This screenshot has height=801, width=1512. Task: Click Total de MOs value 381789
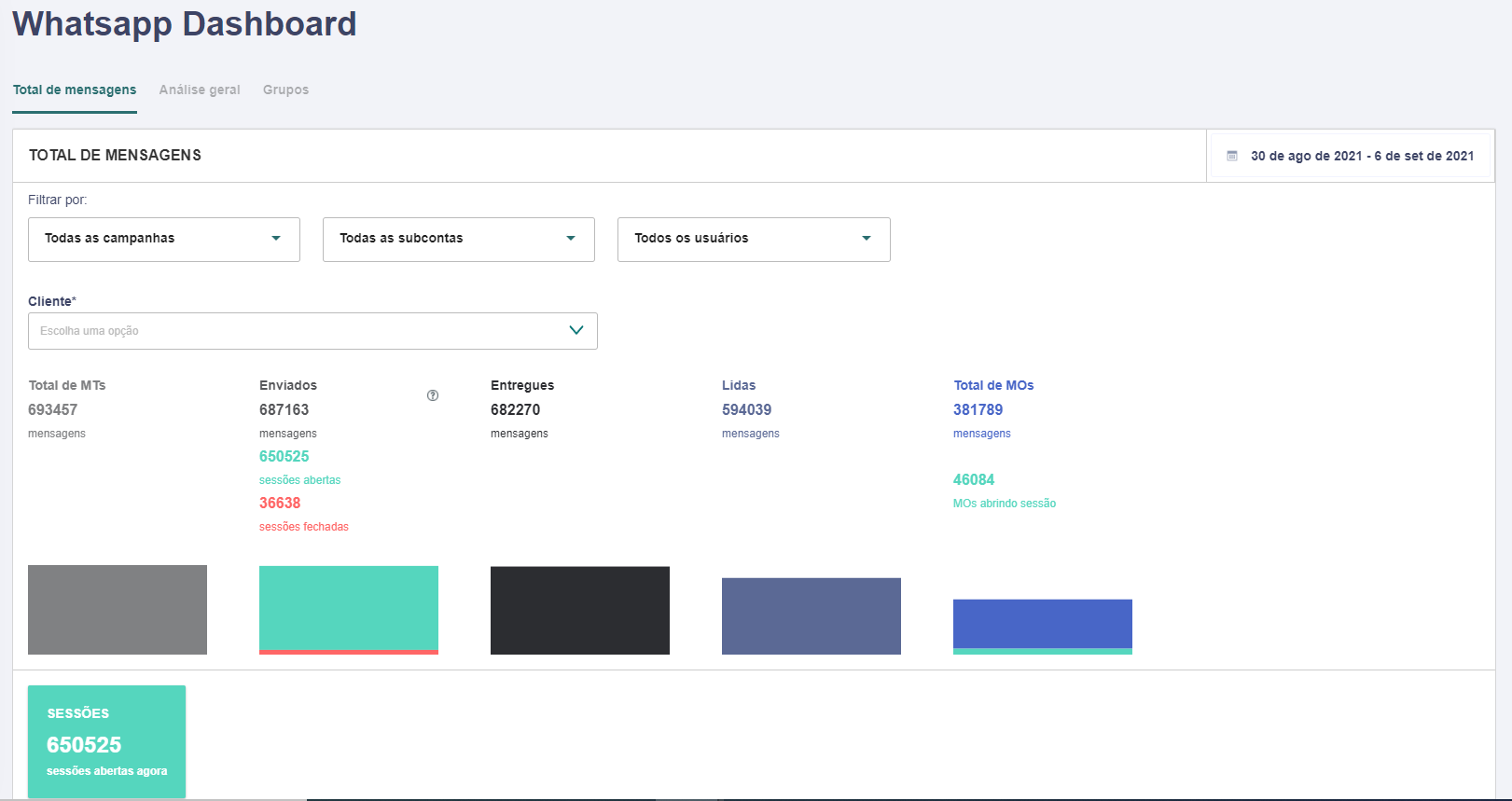click(978, 409)
